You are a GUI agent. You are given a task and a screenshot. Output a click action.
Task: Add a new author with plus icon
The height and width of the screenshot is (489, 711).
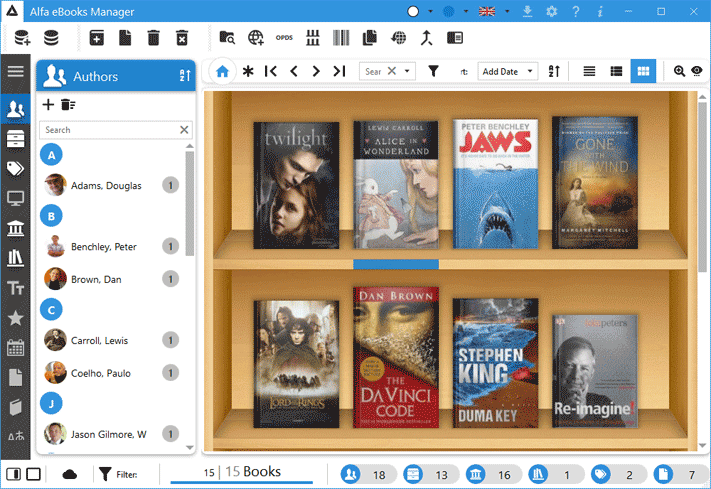tap(48, 104)
